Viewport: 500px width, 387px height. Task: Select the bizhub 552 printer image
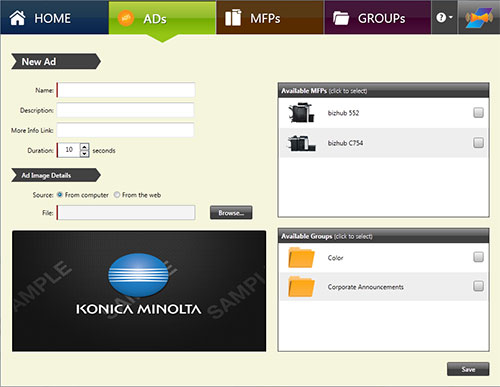coord(302,113)
